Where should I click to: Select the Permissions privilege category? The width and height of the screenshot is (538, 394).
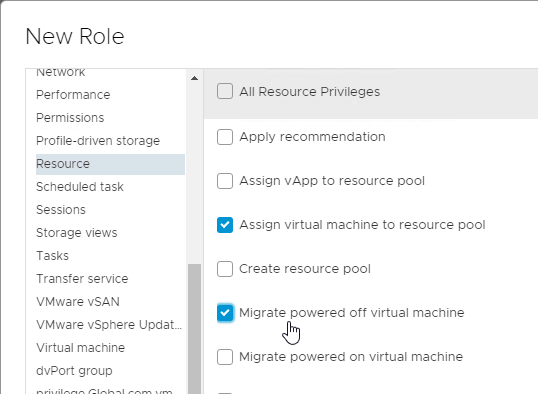point(70,118)
